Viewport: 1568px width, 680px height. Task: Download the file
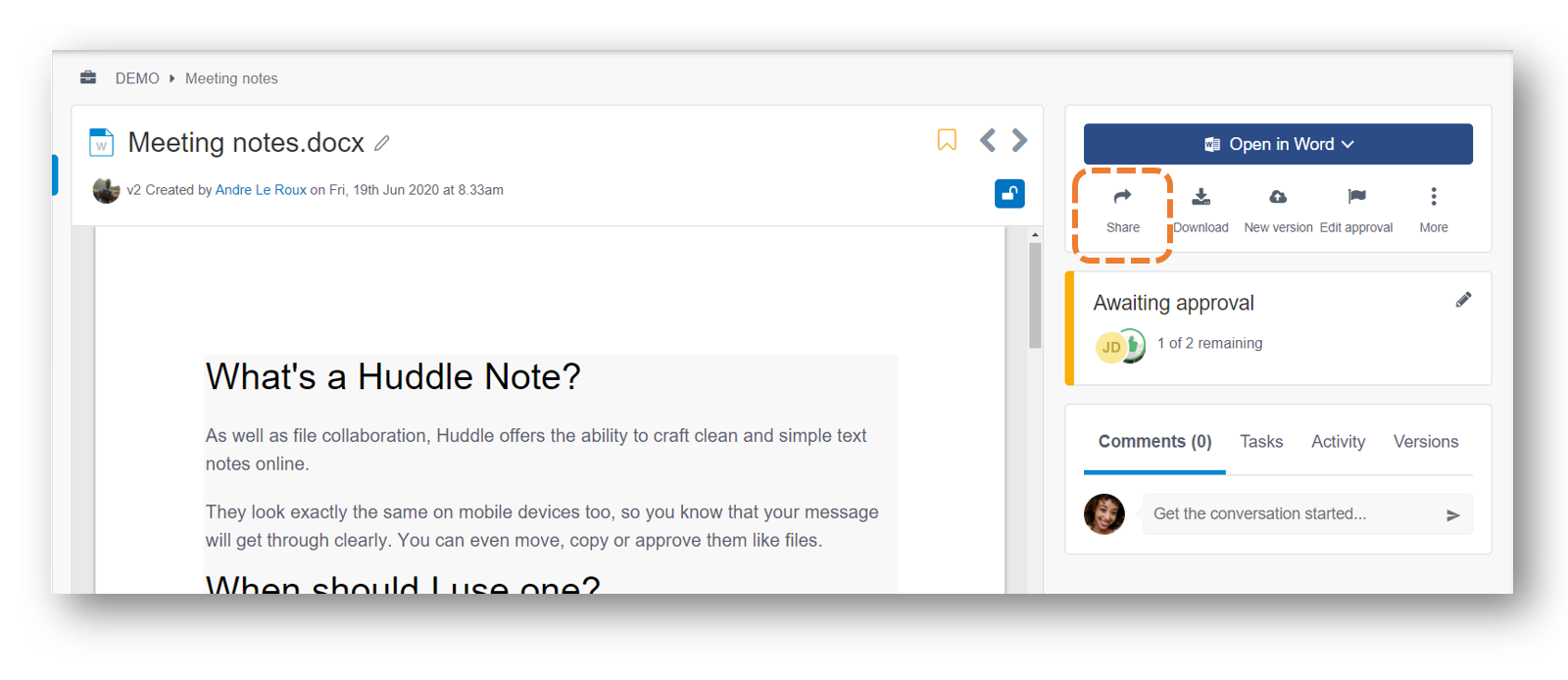[1200, 211]
